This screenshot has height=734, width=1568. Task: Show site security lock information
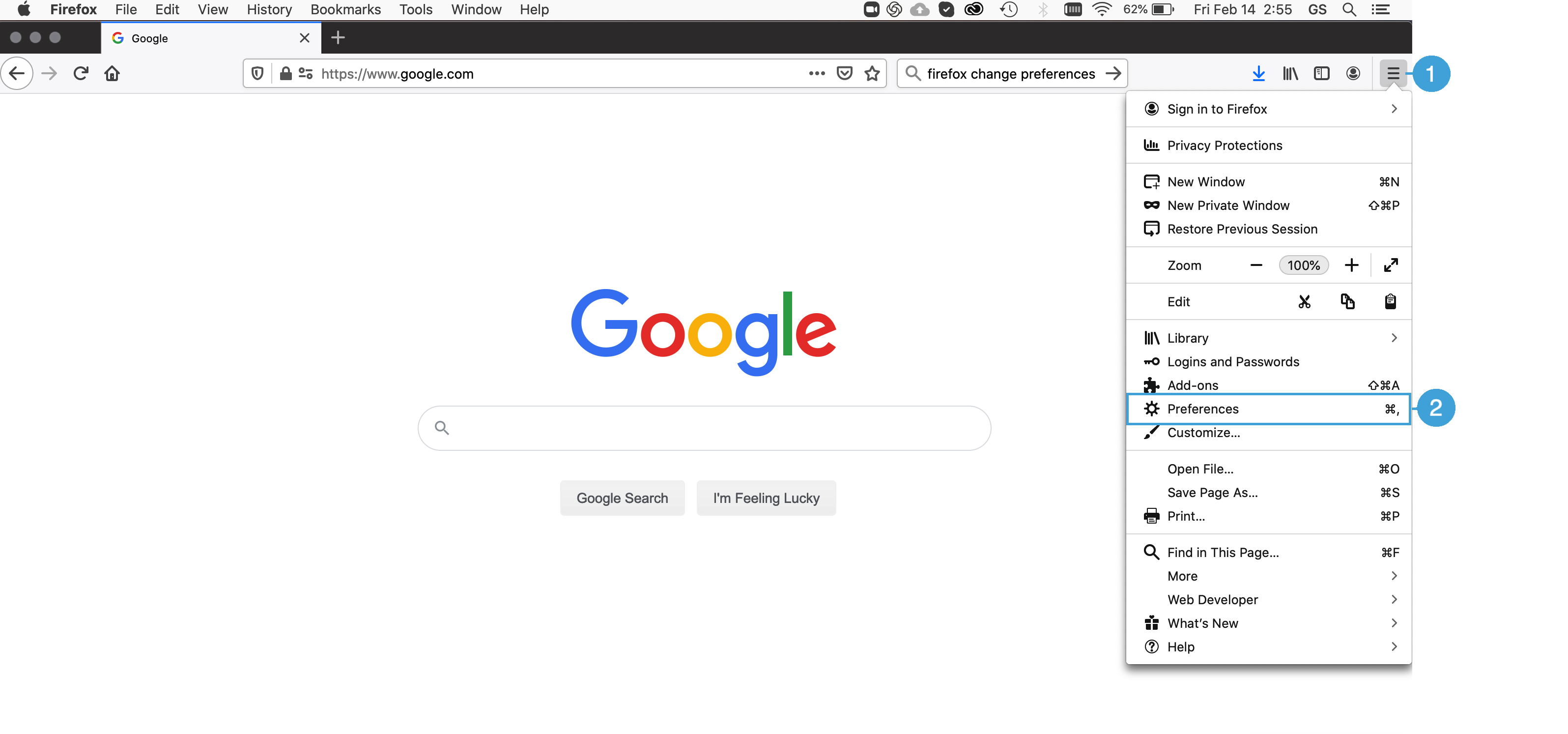285,74
